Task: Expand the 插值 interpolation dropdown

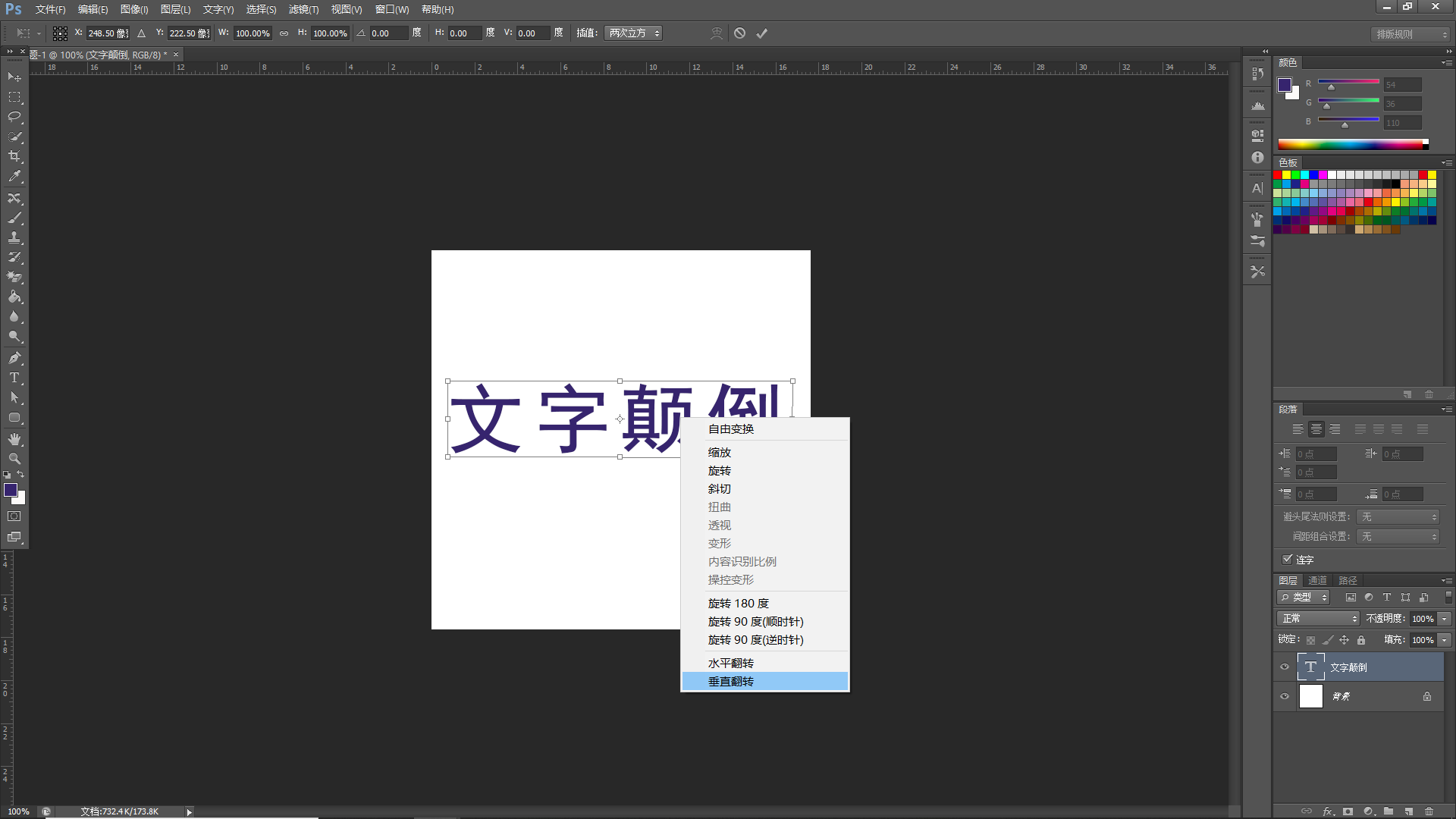Action: pyautogui.click(x=633, y=33)
